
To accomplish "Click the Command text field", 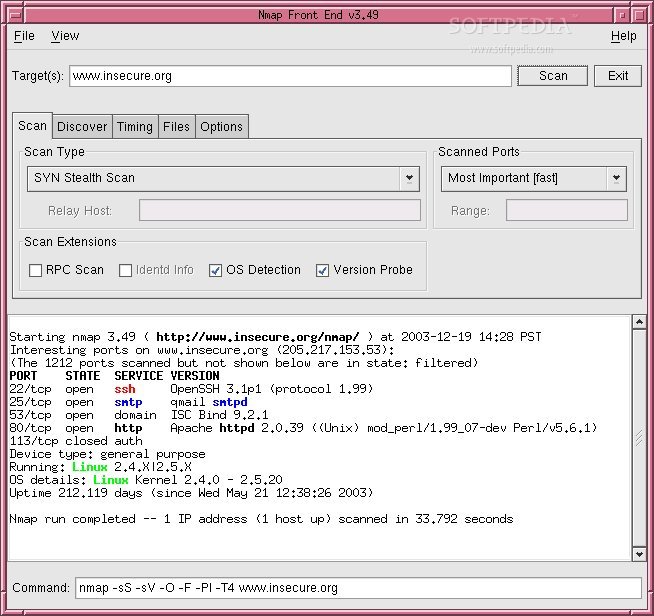I will click(x=358, y=588).
